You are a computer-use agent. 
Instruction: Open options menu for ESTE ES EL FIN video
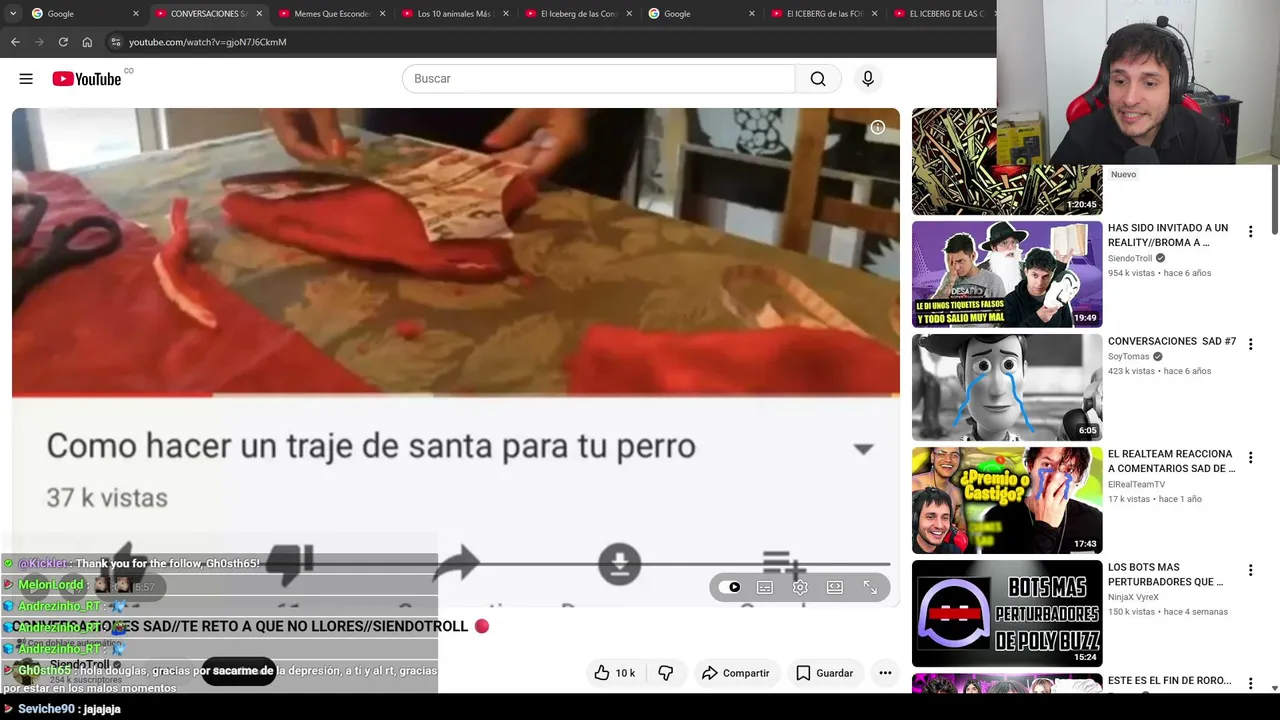(1250, 684)
